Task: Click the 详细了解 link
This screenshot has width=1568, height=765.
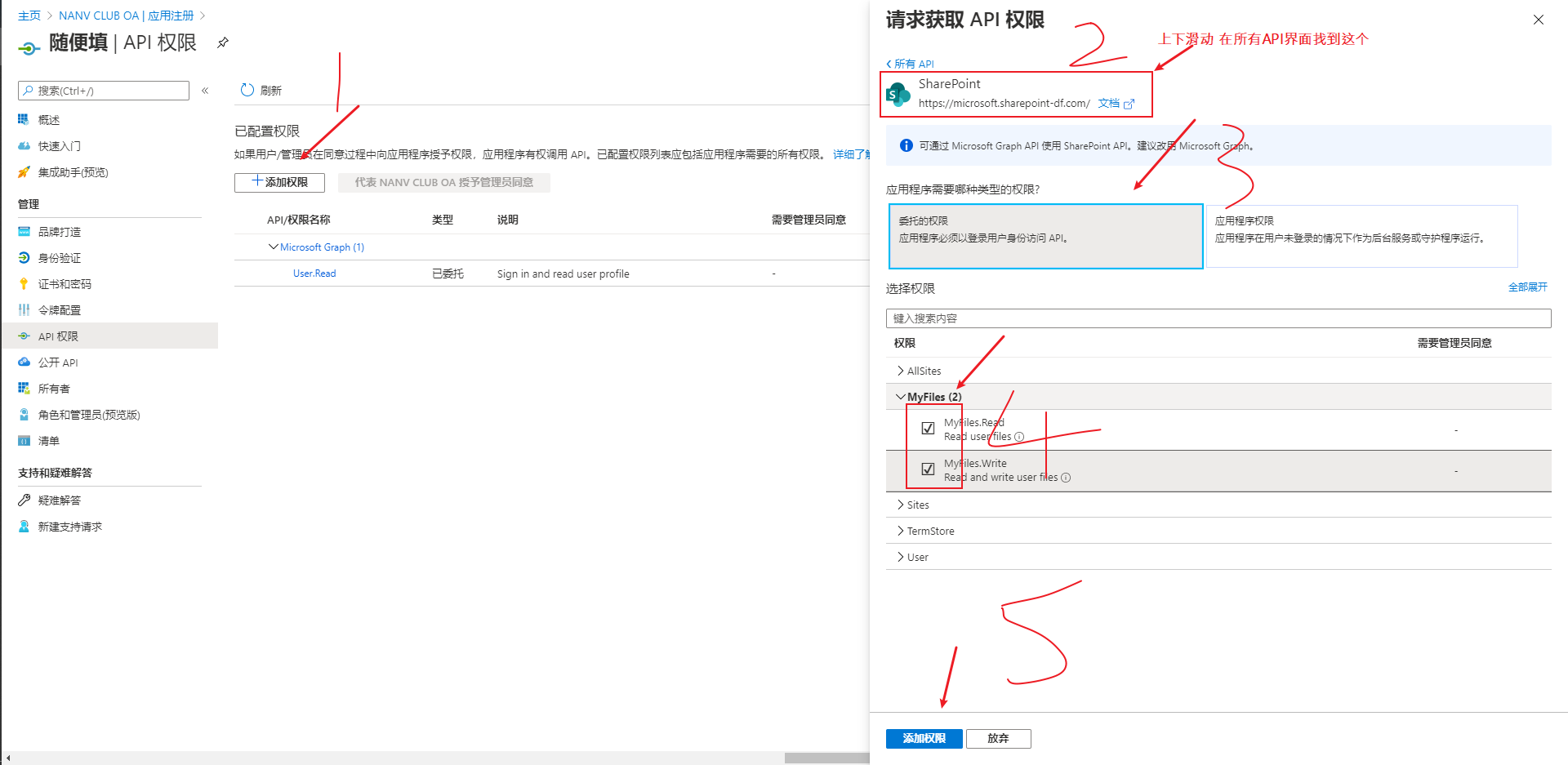Action: click(851, 154)
